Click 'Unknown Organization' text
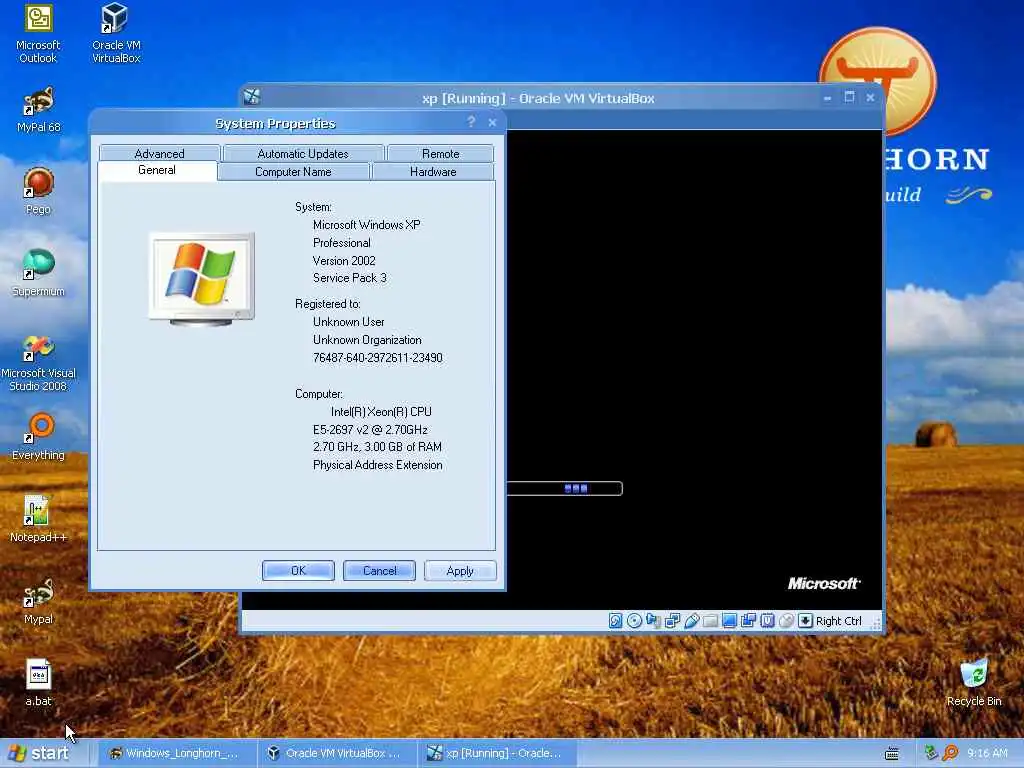Viewport: 1024px width, 768px height. pyautogui.click(x=367, y=340)
